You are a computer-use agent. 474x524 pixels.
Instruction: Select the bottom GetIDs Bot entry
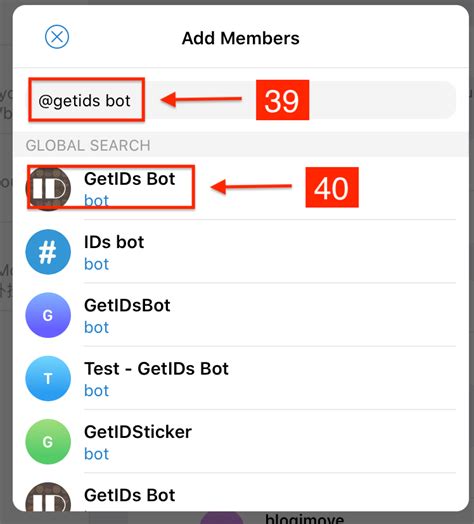[x=241, y=493]
